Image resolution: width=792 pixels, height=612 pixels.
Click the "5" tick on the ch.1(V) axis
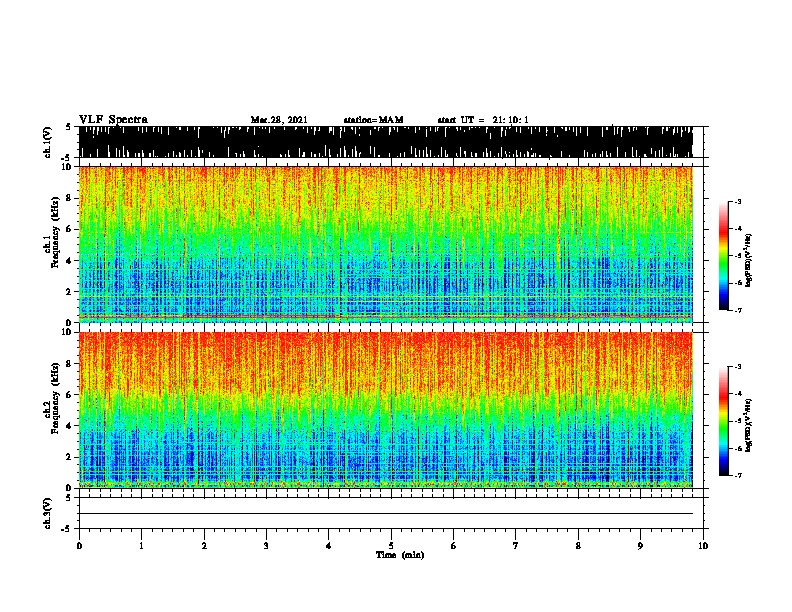point(68,127)
